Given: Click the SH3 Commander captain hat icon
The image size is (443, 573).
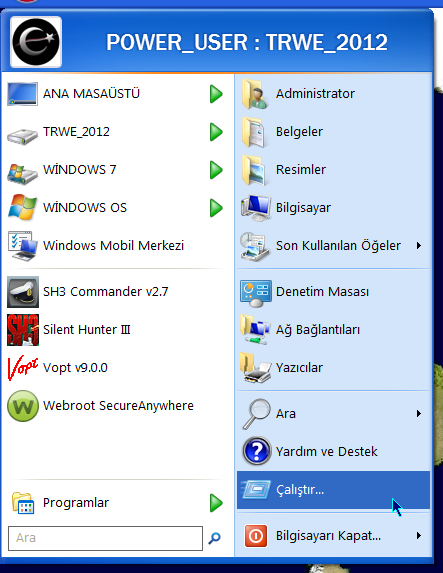Looking at the screenshot, I should (23, 292).
